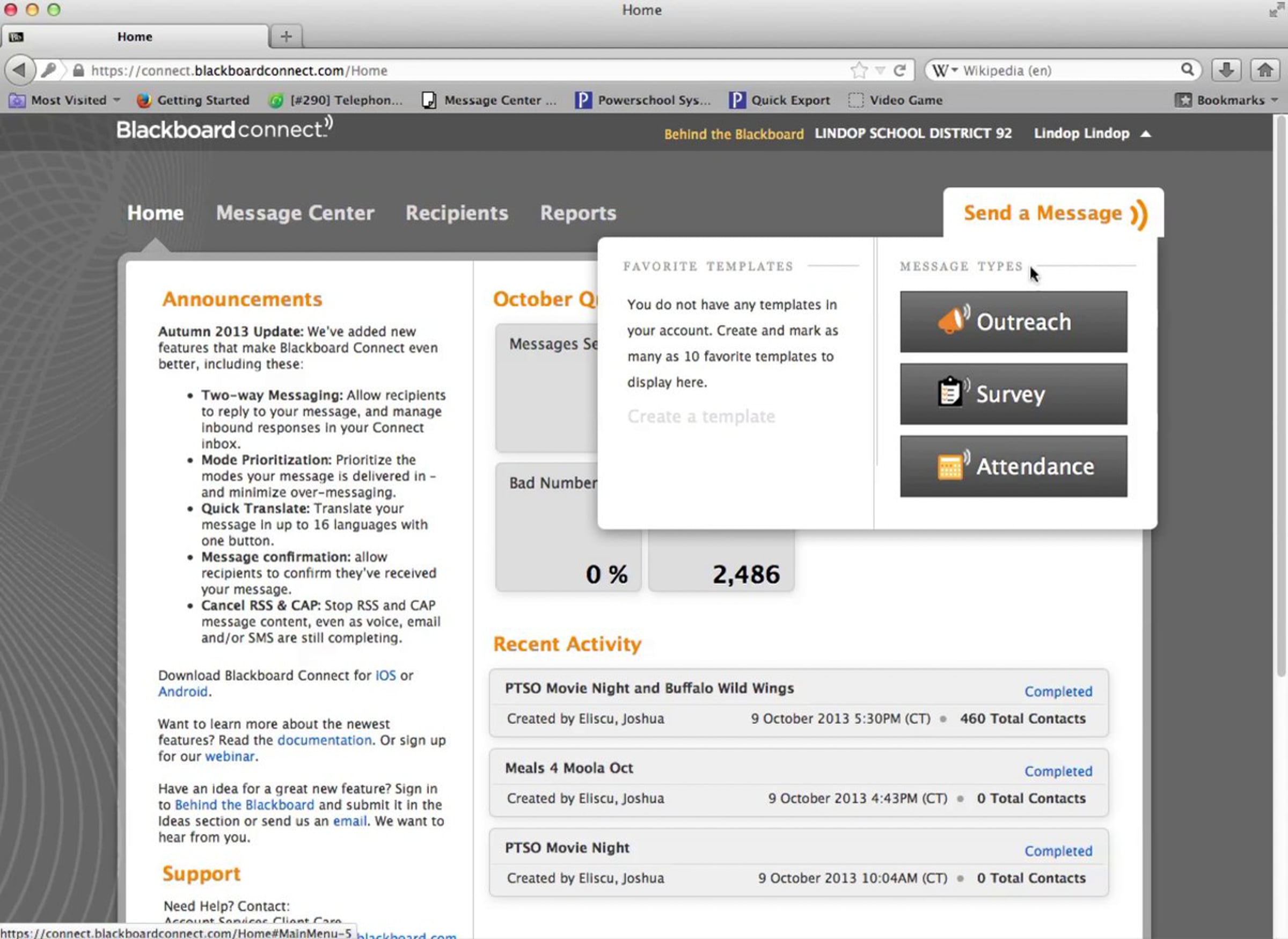The width and height of the screenshot is (1288, 939).
Task: Open the Message Center navigation tab
Action: 295,213
